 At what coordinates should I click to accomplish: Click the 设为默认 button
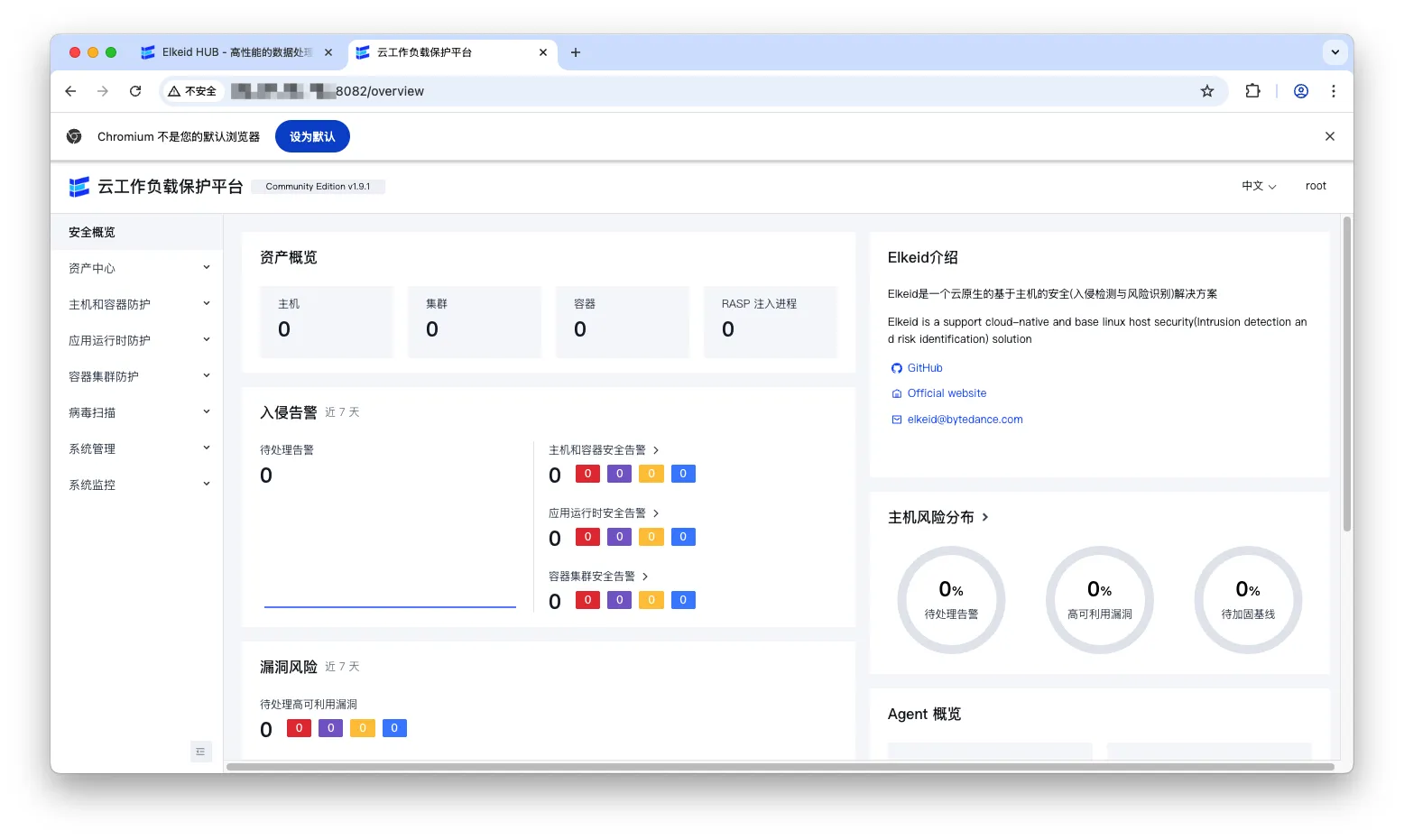312,136
